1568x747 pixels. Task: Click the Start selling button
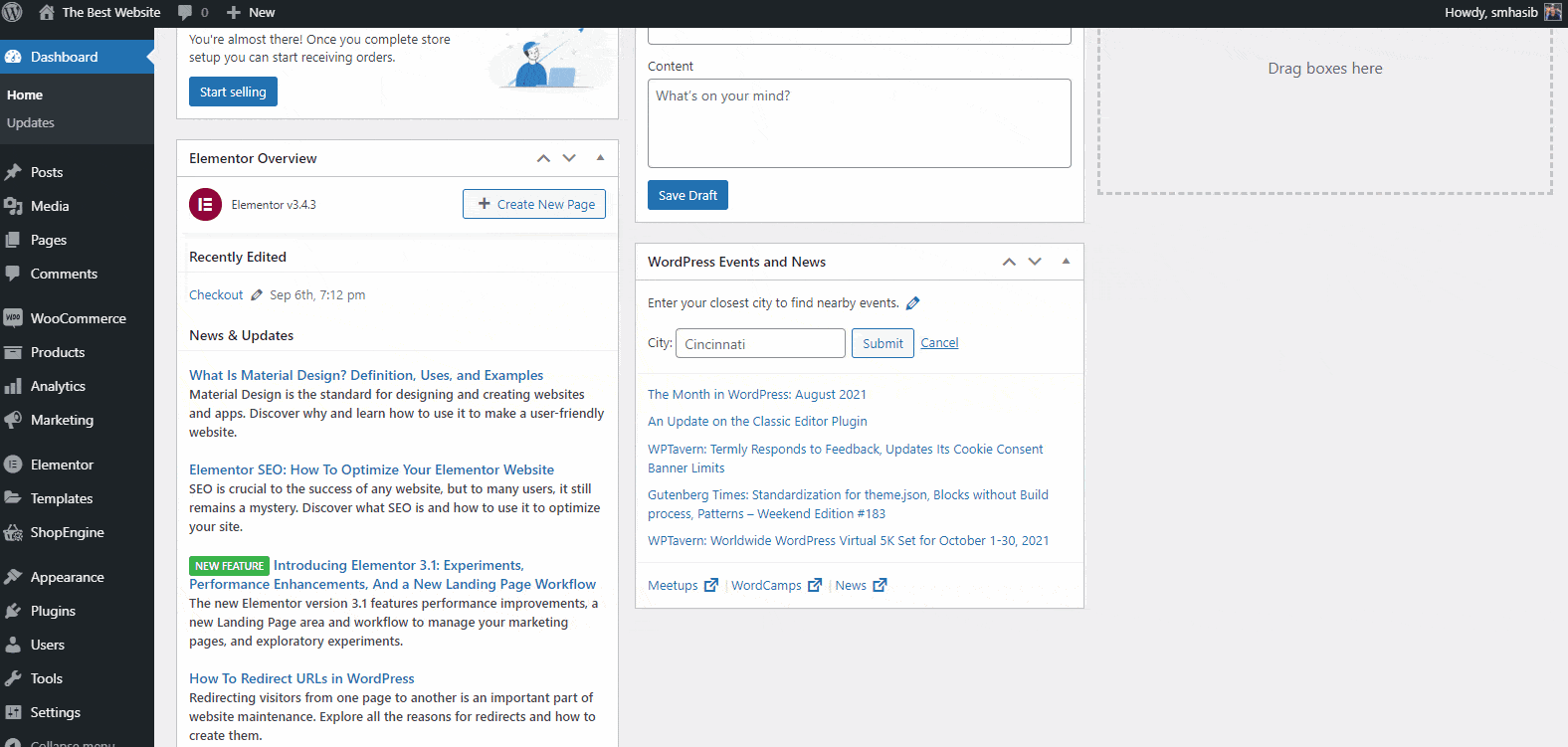point(233,92)
